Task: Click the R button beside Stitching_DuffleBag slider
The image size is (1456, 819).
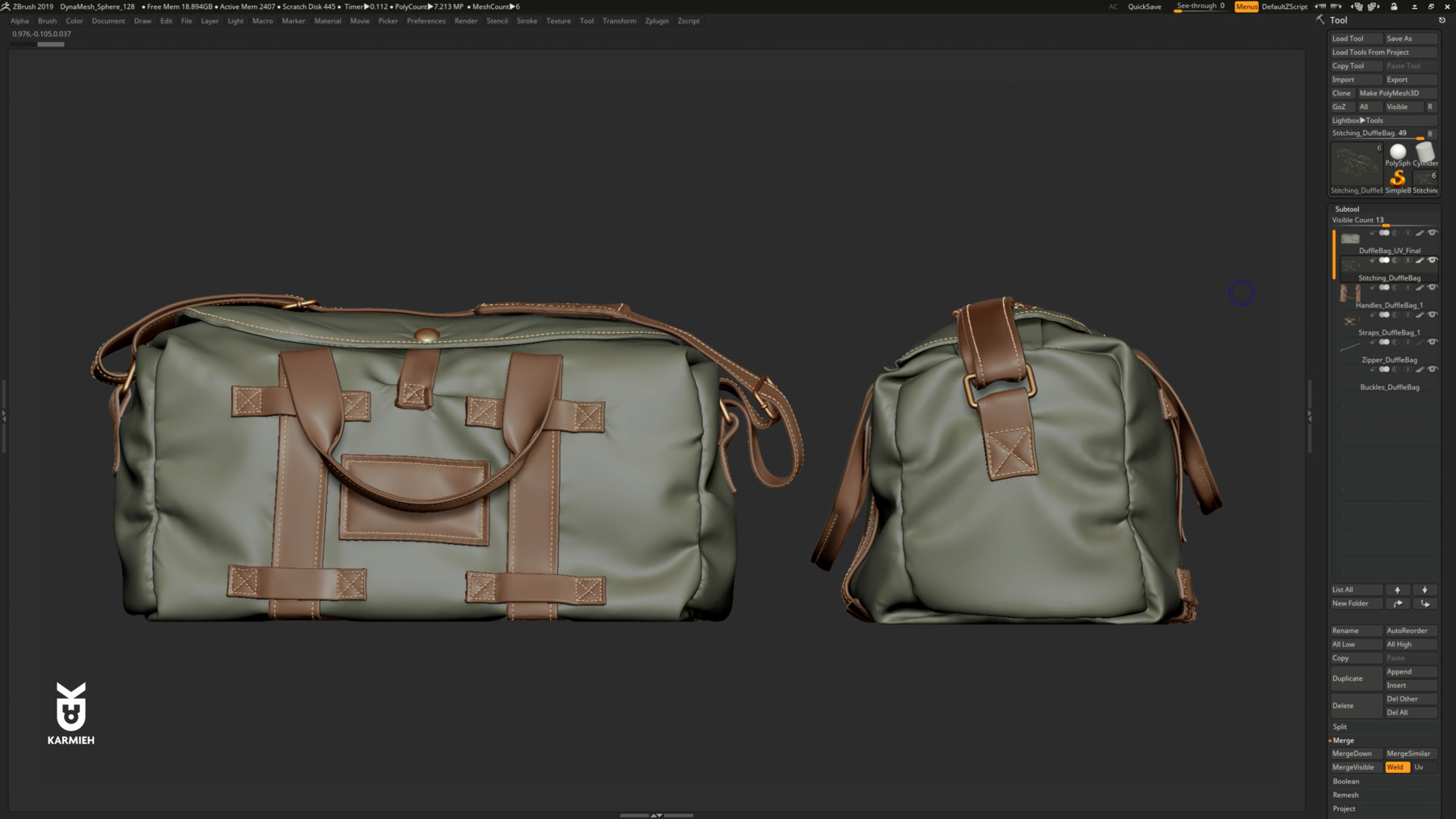Action: coord(1430,133)
